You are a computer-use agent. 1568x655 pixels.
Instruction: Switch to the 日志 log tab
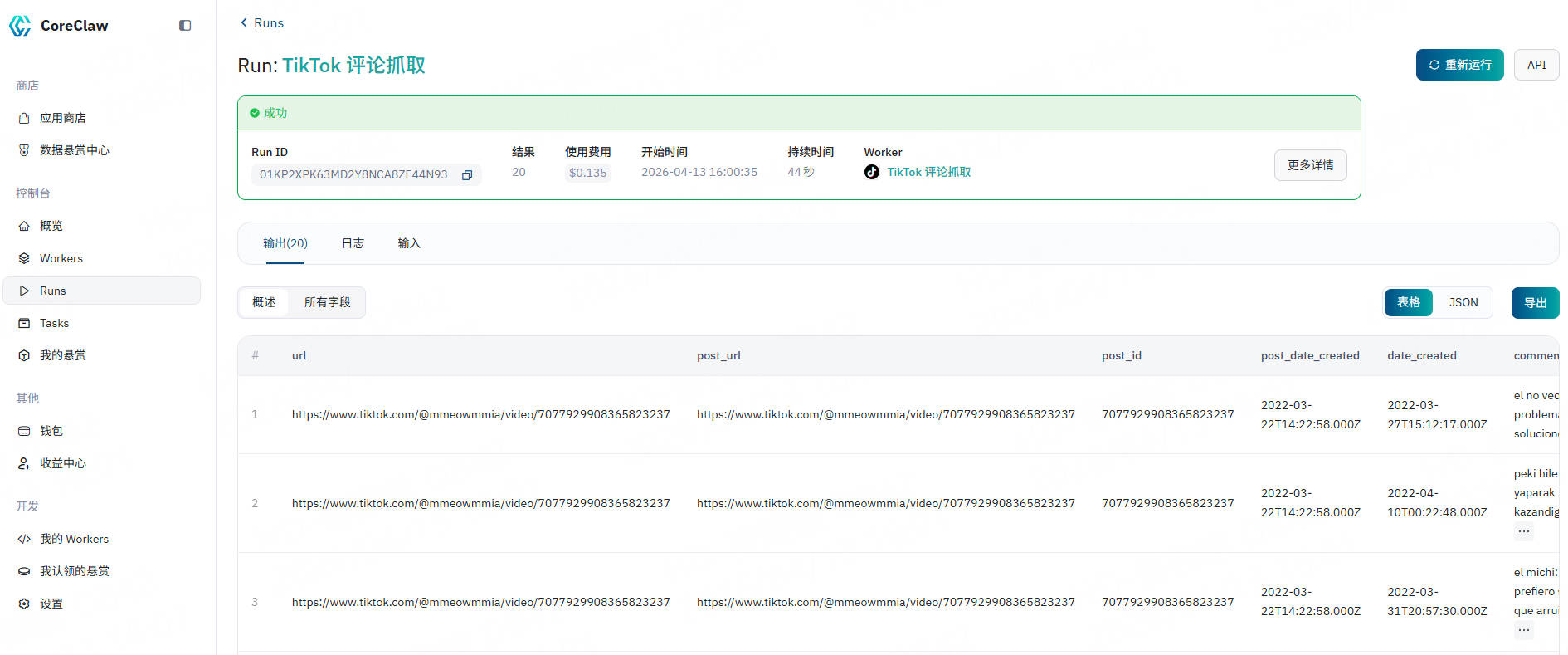pos(353,243)
